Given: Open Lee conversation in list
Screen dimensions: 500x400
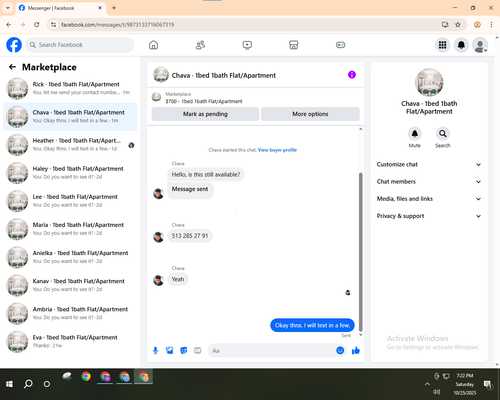Looking at the screenshot, I should pyautogui.click(x=70, y=201).
